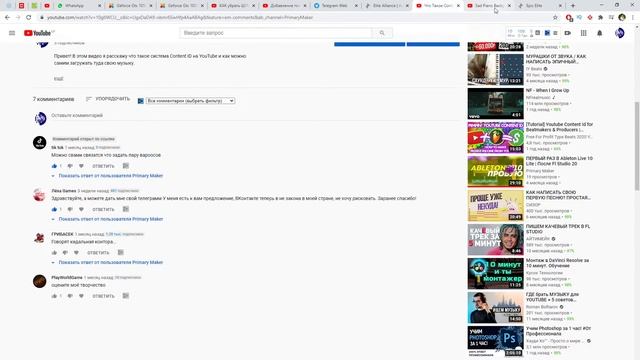Like the Лёха Games comment

(54, 209)
